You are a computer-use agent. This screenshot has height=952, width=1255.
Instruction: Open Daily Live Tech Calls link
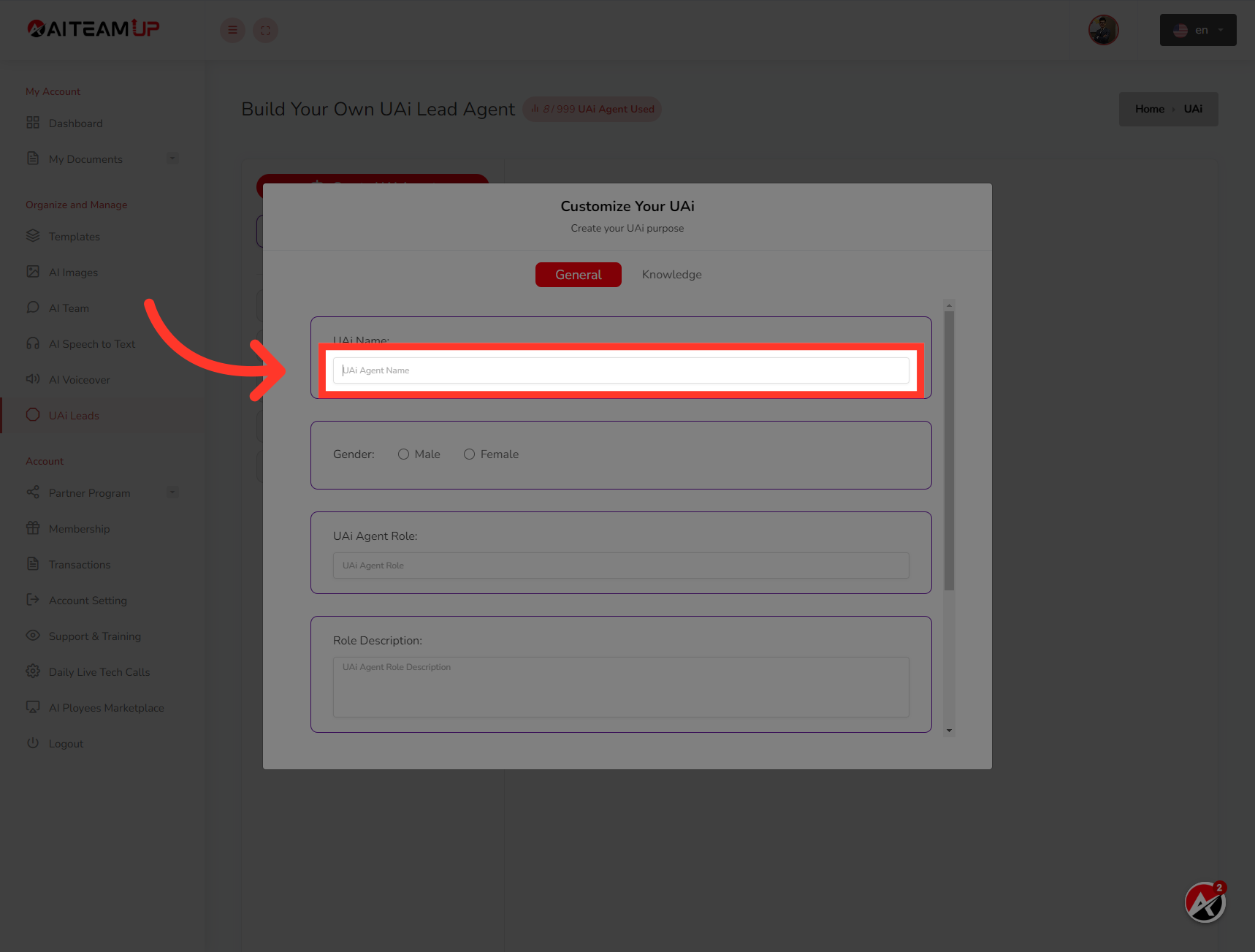[99, 672]
